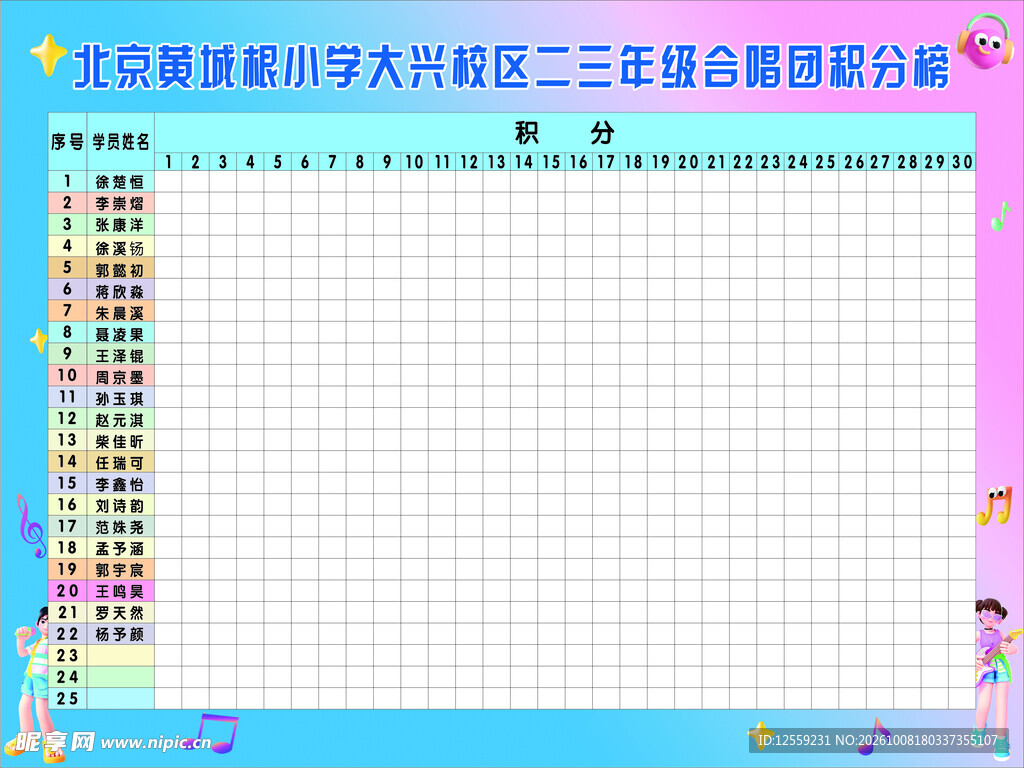
Task: Click the name 赵元淇
Action: click(x=120, y=420)
